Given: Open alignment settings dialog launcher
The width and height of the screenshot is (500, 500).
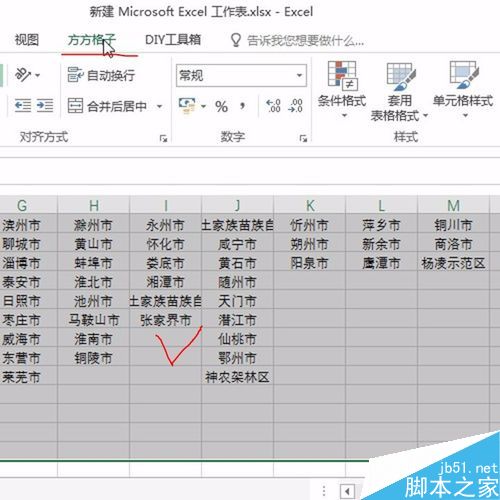Looking at the screenshot, I should (163, 138).
